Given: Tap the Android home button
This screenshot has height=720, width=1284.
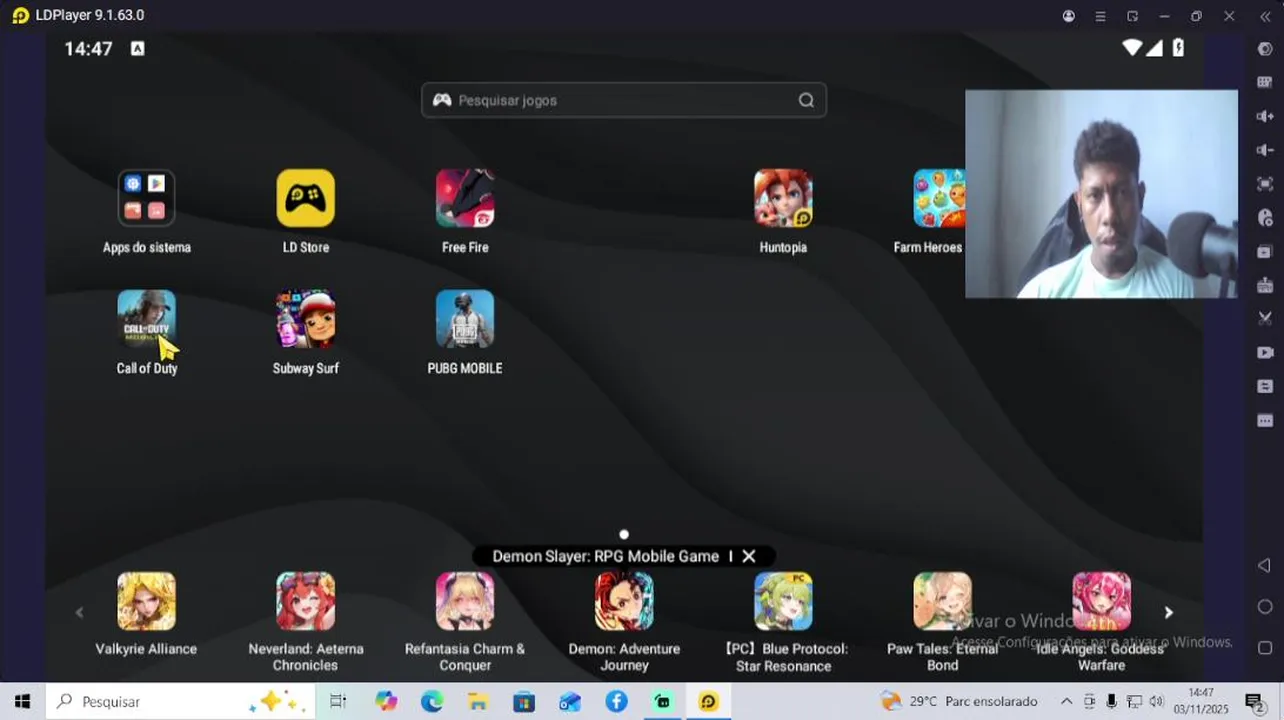Looking at the screenshot, I should (x=1264, y=607).
